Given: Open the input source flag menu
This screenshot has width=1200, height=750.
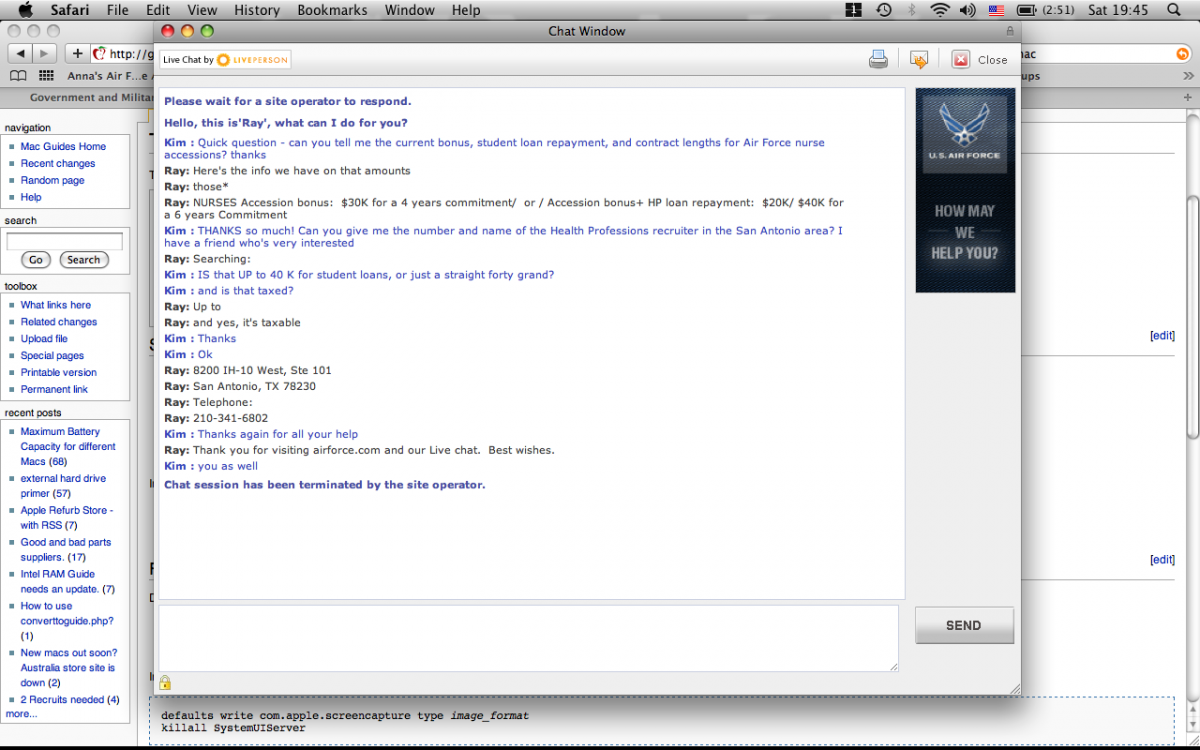Looking at the screenshot, I should (996, 10).
